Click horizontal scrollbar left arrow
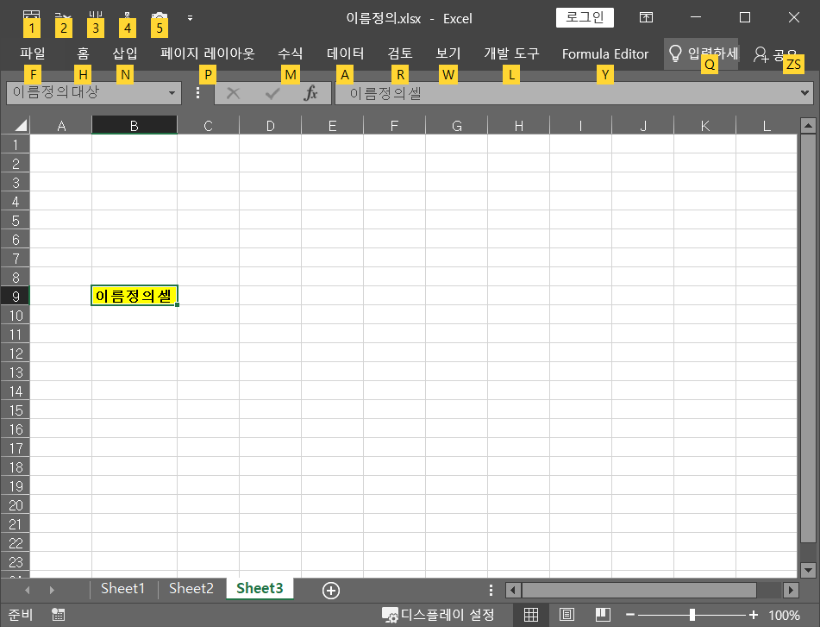This screenshot has width=820, height=627. coord(513,590)
